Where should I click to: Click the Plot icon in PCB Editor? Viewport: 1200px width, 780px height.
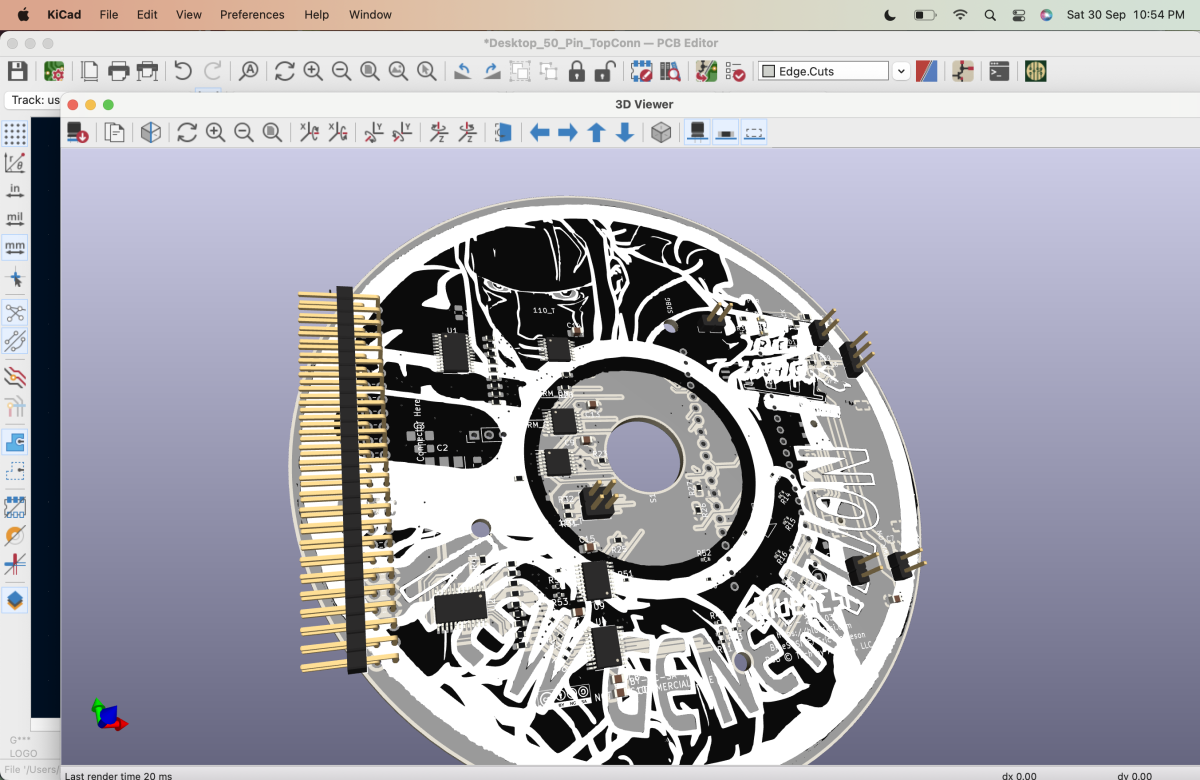click(x=148, y=71)
